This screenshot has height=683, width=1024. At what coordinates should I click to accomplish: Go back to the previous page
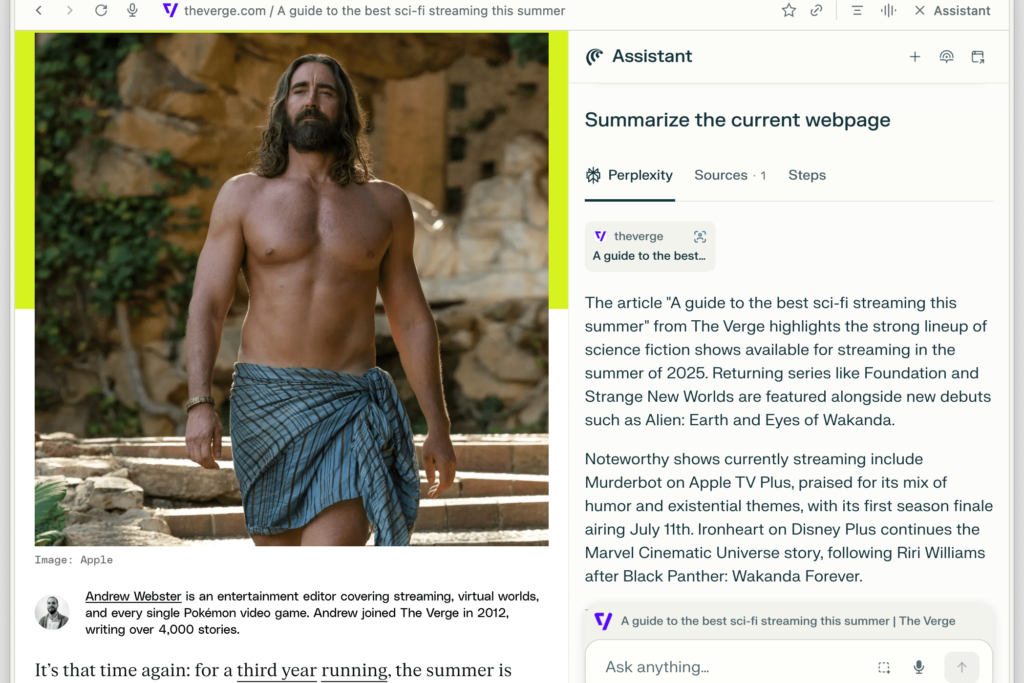click(x=38, y=11)
